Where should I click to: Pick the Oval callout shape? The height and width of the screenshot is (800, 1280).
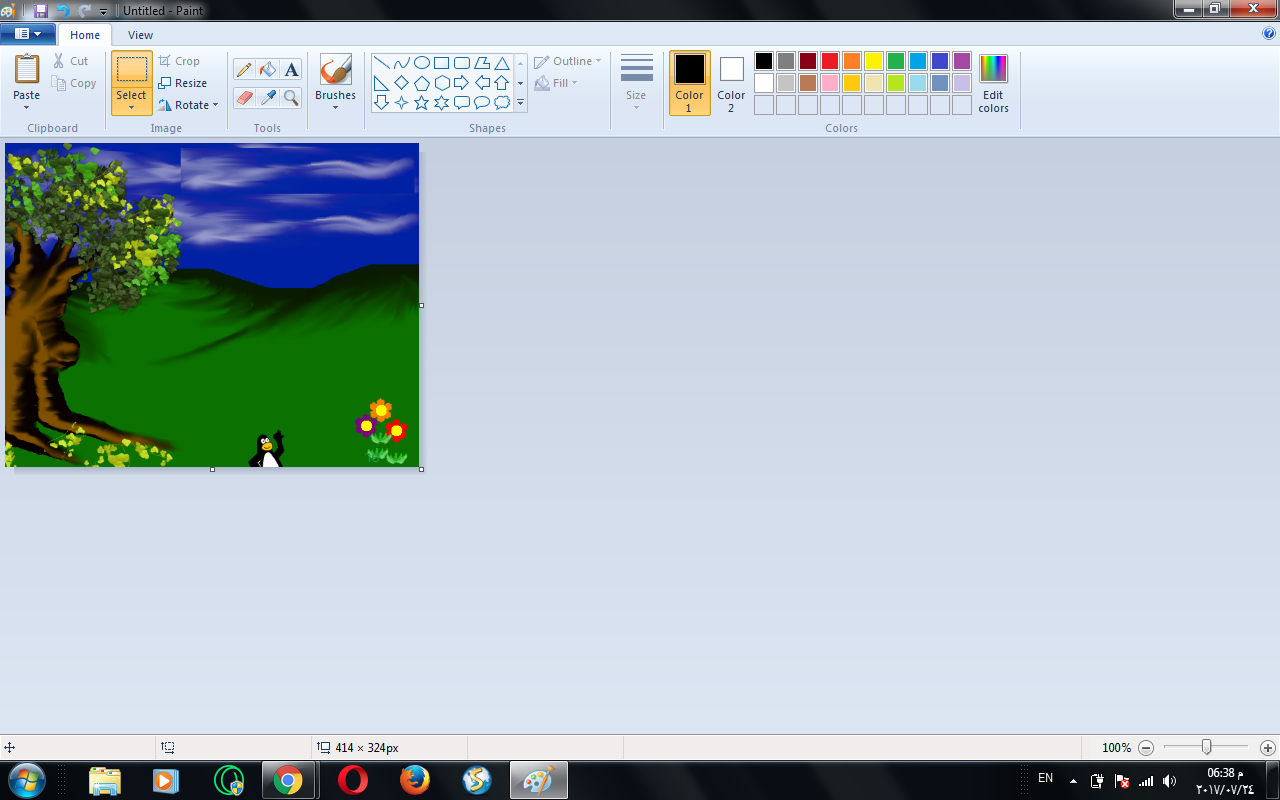[x=481, y=102]
